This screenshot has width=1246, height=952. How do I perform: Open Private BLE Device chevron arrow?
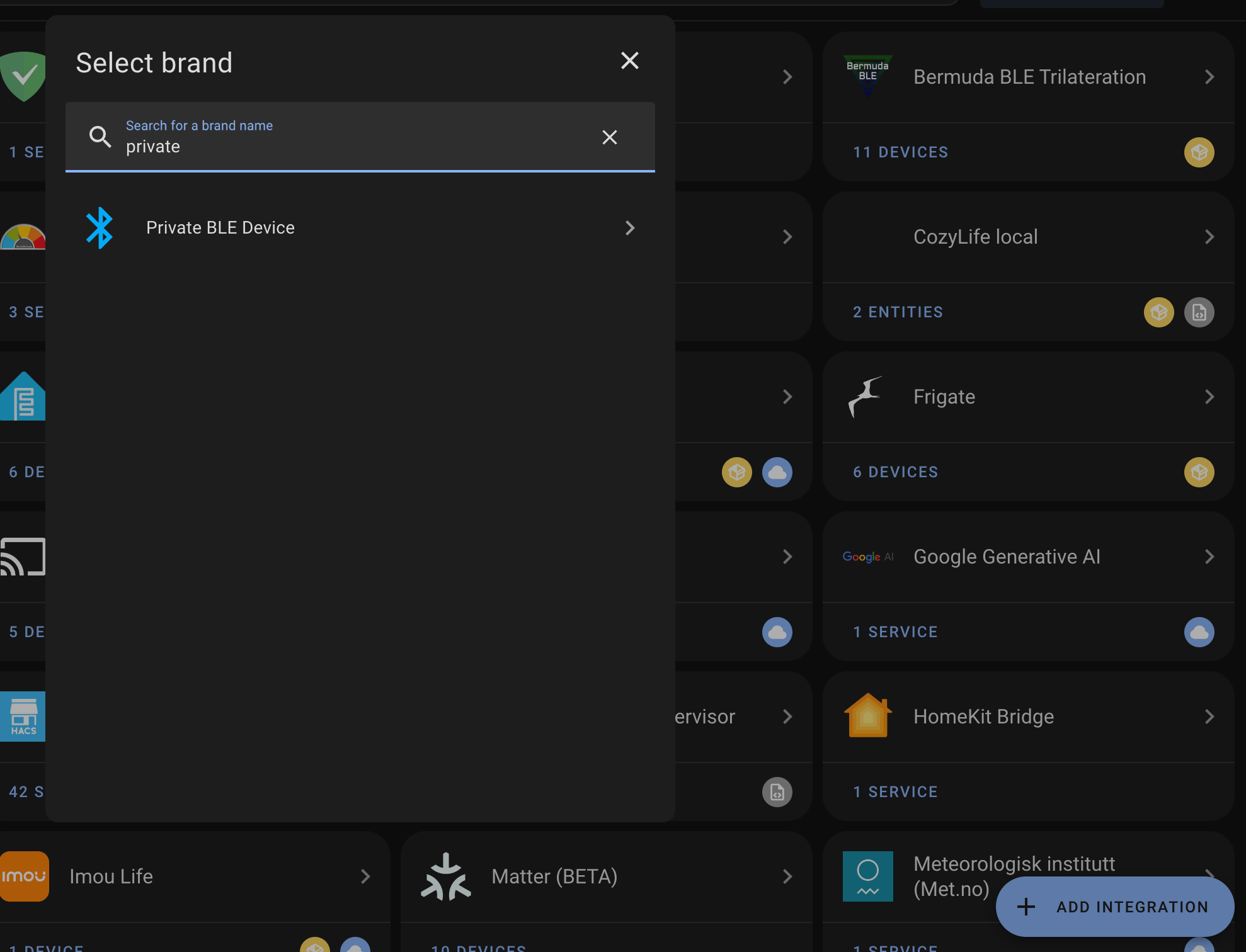click(x=630, y=228)
